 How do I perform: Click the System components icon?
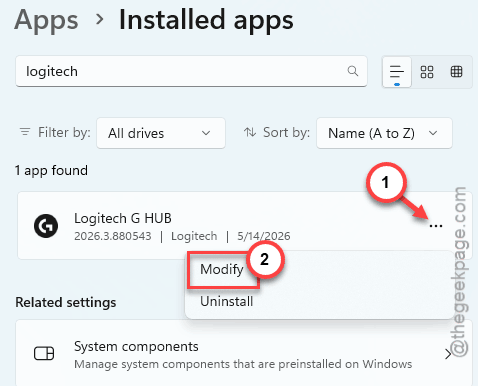tap(44, 353)
